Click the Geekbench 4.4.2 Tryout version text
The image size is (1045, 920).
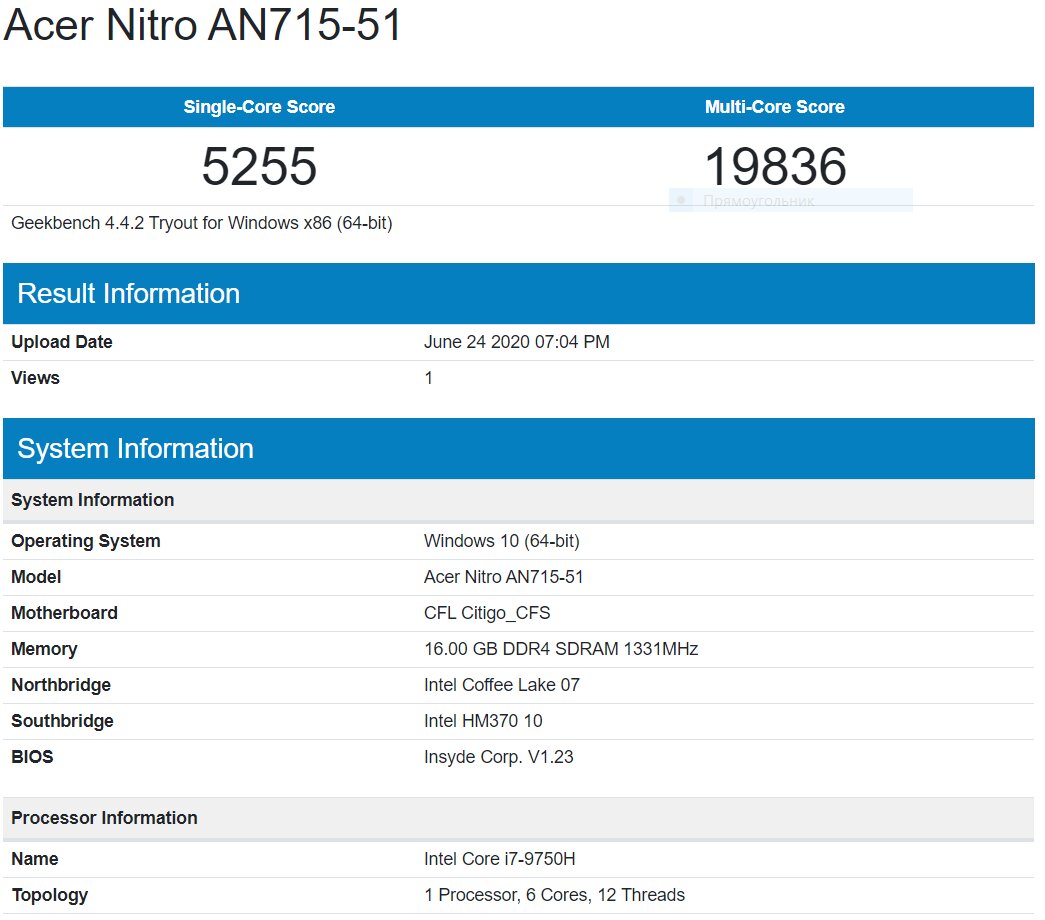[x=201, y=223]
